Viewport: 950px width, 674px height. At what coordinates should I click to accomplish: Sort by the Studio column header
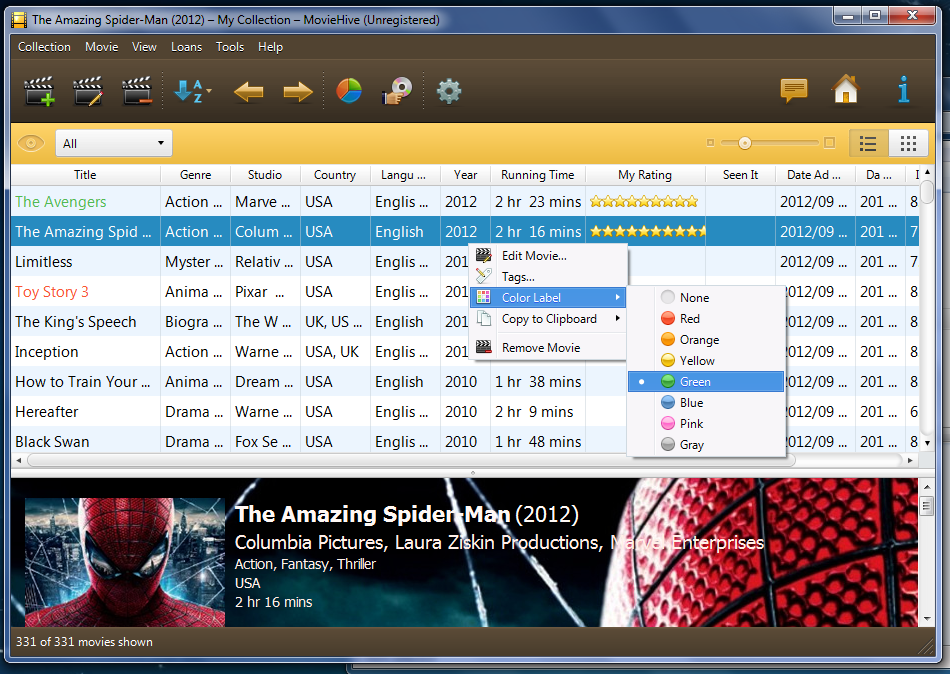[x=265, y=175]
